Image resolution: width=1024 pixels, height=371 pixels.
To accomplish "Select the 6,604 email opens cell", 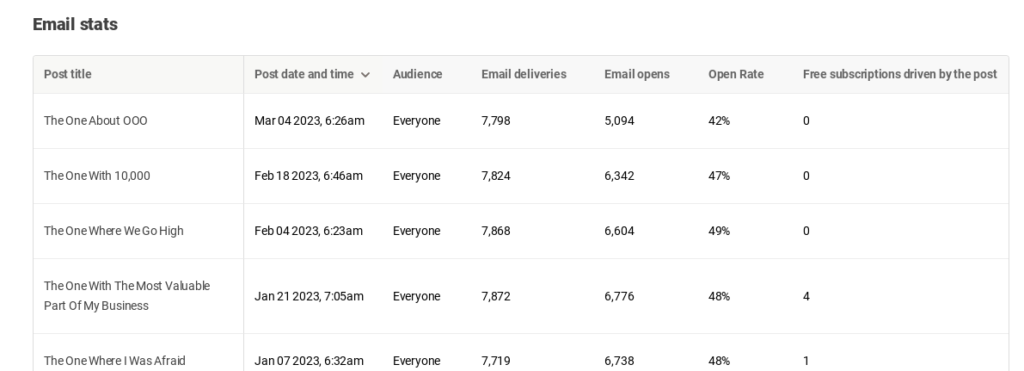I will (619, 231).
